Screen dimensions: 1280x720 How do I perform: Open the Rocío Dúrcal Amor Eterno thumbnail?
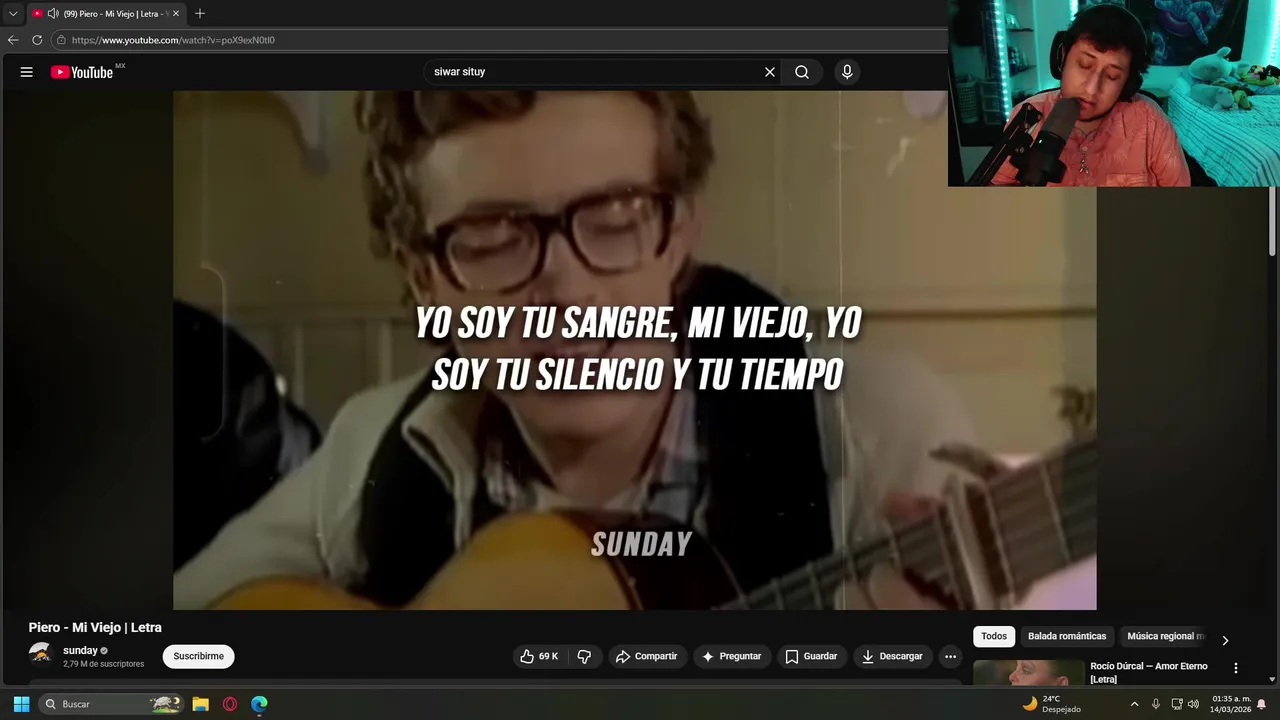tap(1028, 673)
